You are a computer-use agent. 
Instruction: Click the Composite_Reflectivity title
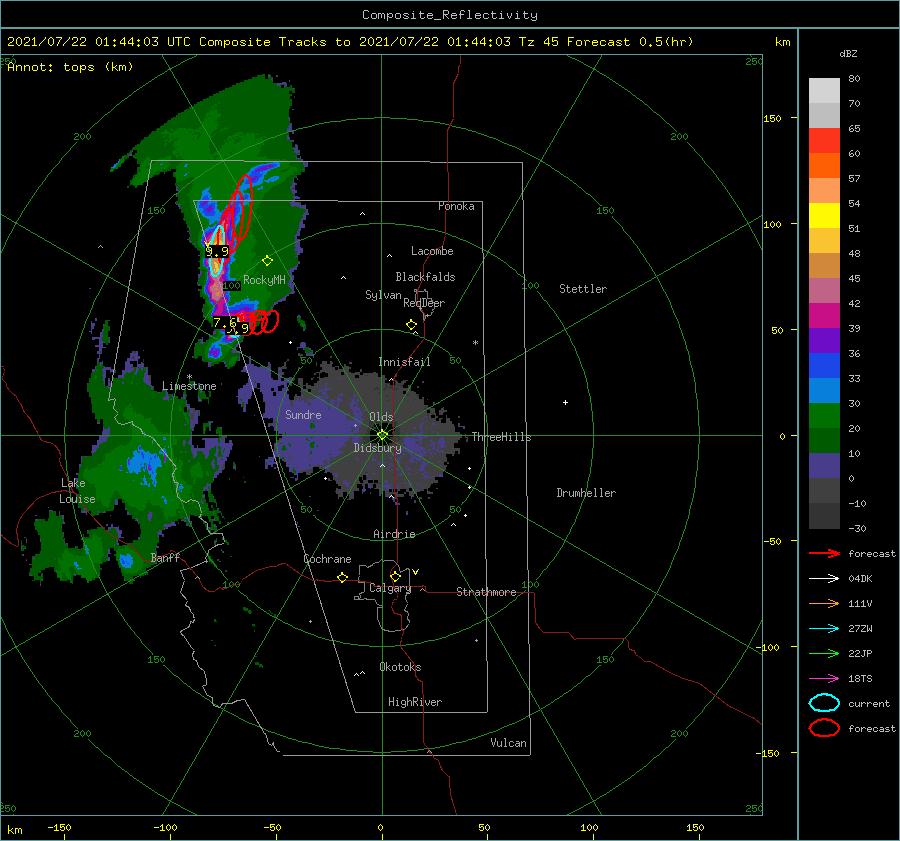click(450, 15)
